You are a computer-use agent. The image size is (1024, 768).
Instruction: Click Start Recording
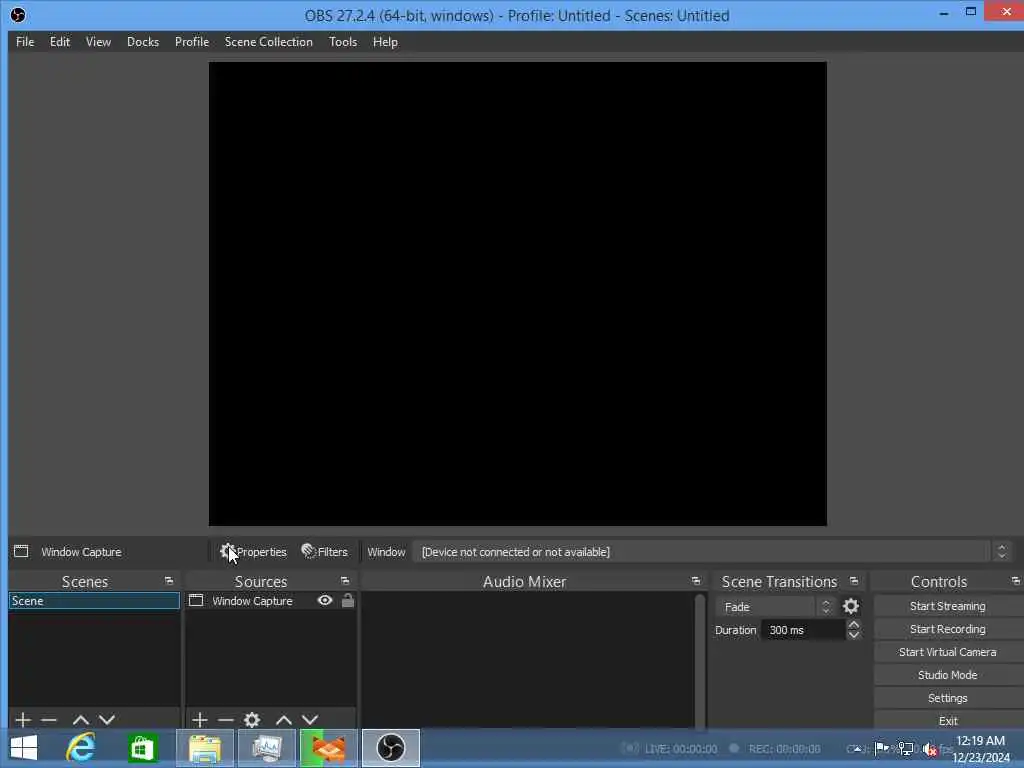click(948, 629)
